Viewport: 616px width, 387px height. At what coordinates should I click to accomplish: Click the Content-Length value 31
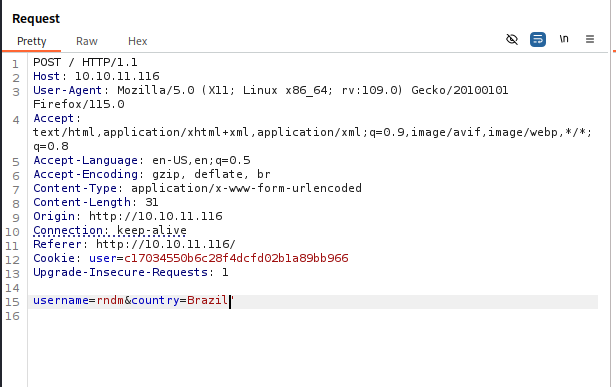point(152,202)
